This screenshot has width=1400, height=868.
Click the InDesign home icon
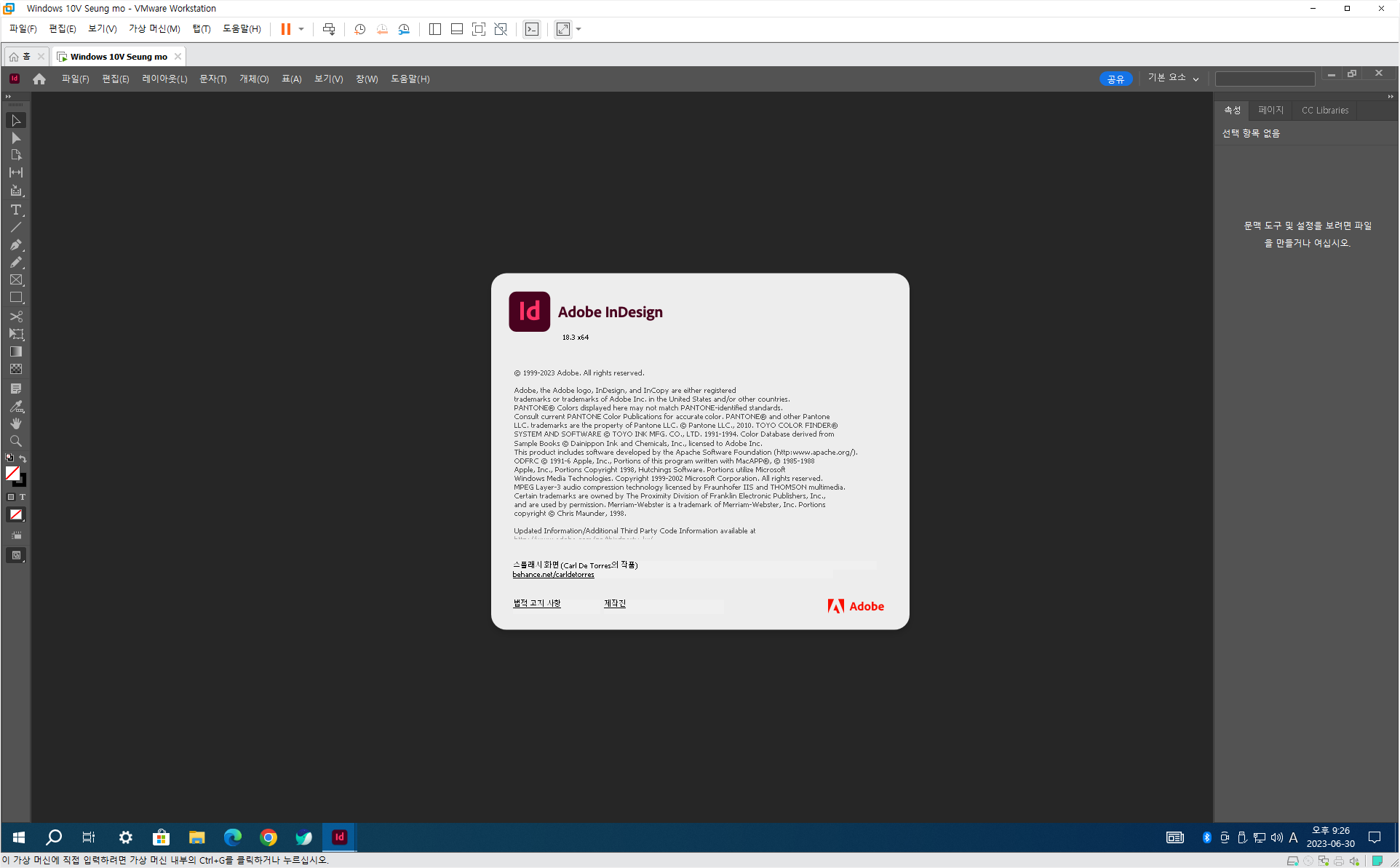(x=39, y=79)
